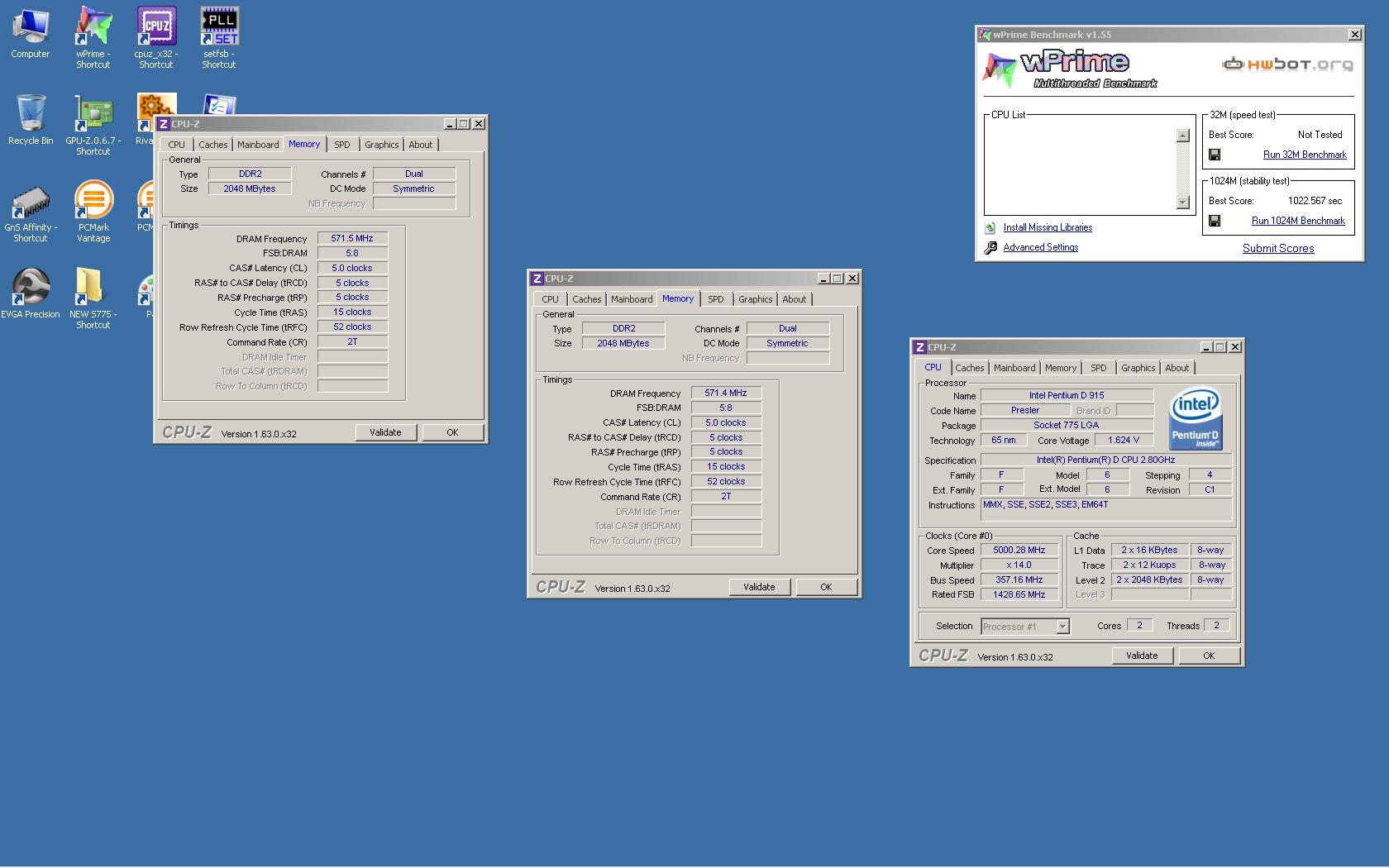Click Validate in middle CPU-Z window
The height and width of the screenshot is (868, 1389).
click(x=759, y=587)
